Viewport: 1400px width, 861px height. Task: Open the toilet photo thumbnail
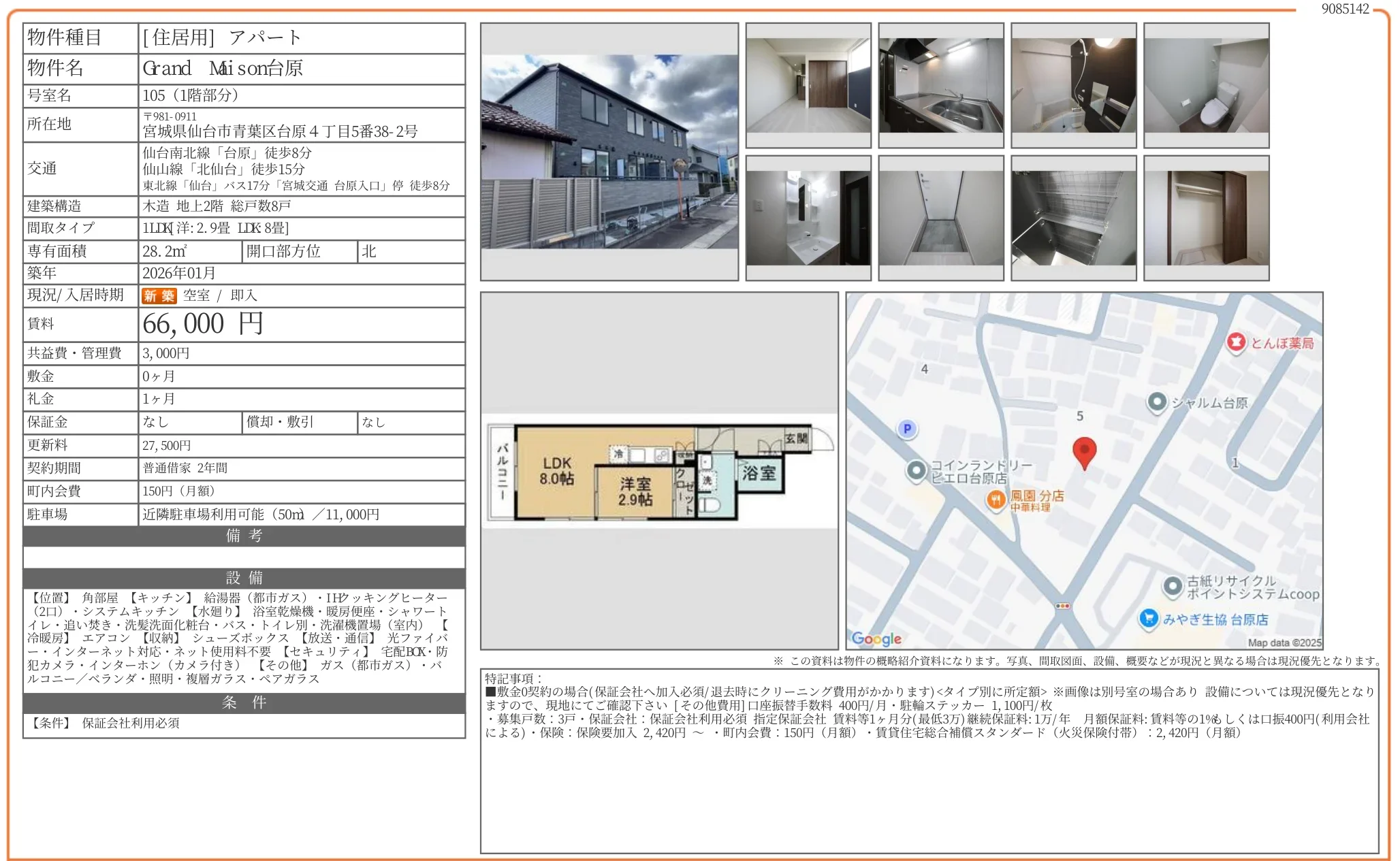click(x=1206, y=85)
